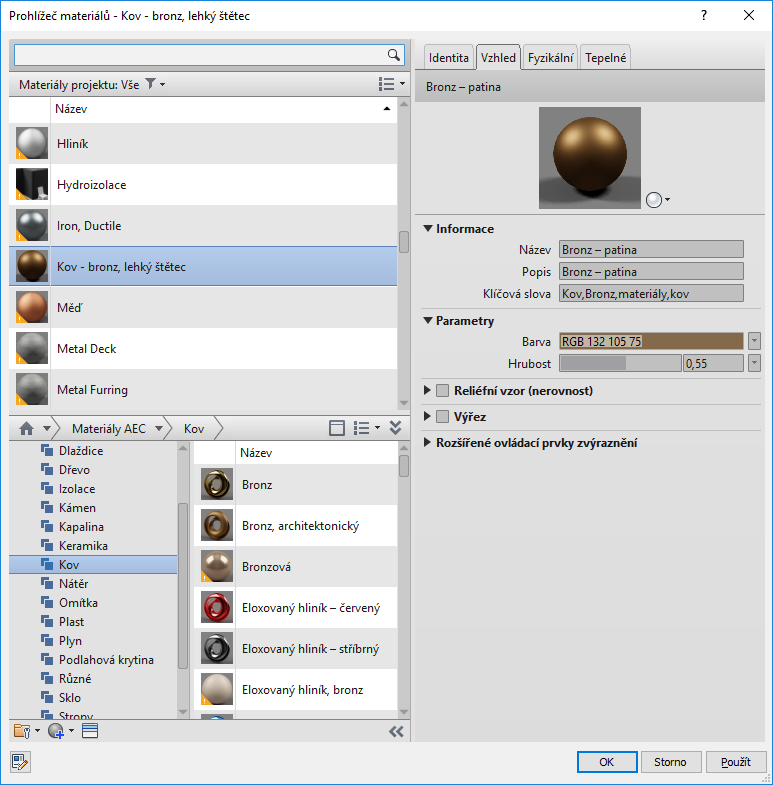Click the library Home icon
Screen dimensions: 773x785
[x=27, y=429]
